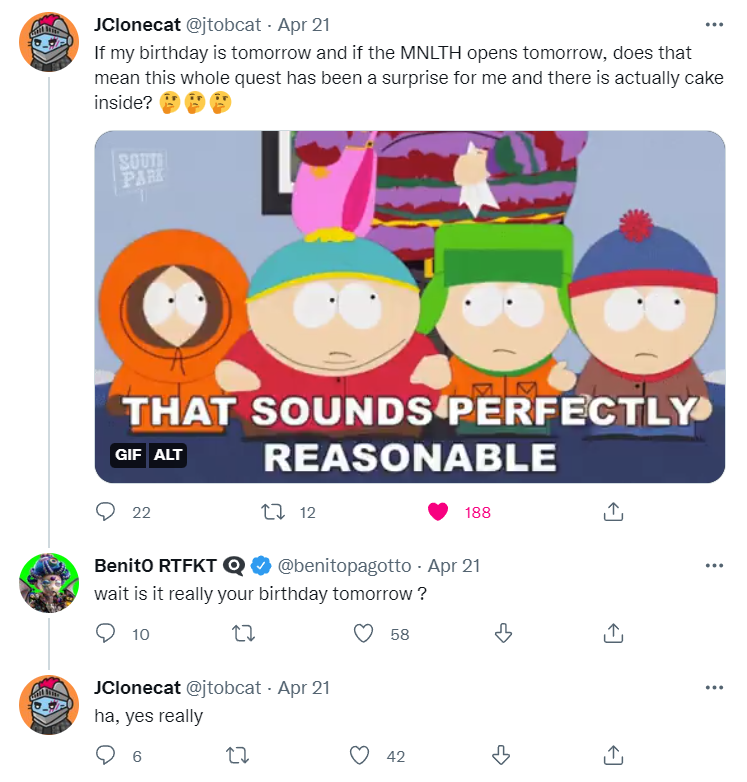This screenshot has width=747, height=782.
Task: Open more options for the top tweet
Action: (713, 24)
